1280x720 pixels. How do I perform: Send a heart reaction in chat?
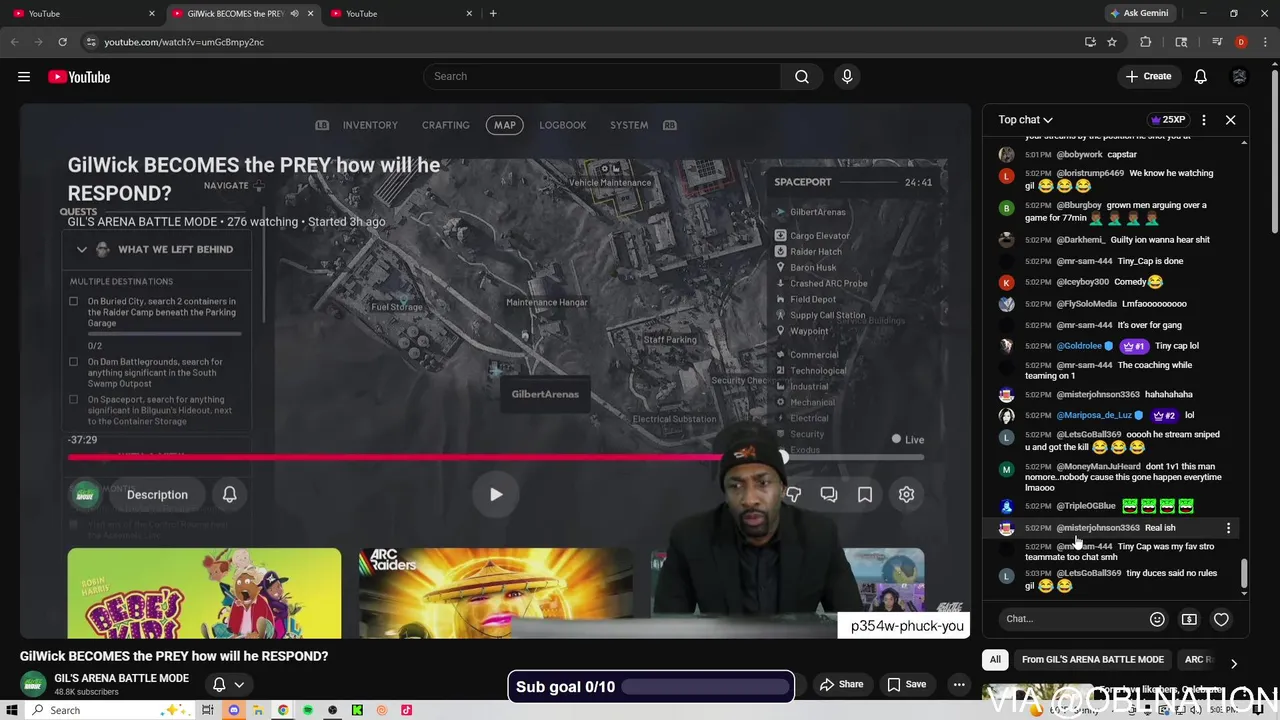tap(1221, 619)
